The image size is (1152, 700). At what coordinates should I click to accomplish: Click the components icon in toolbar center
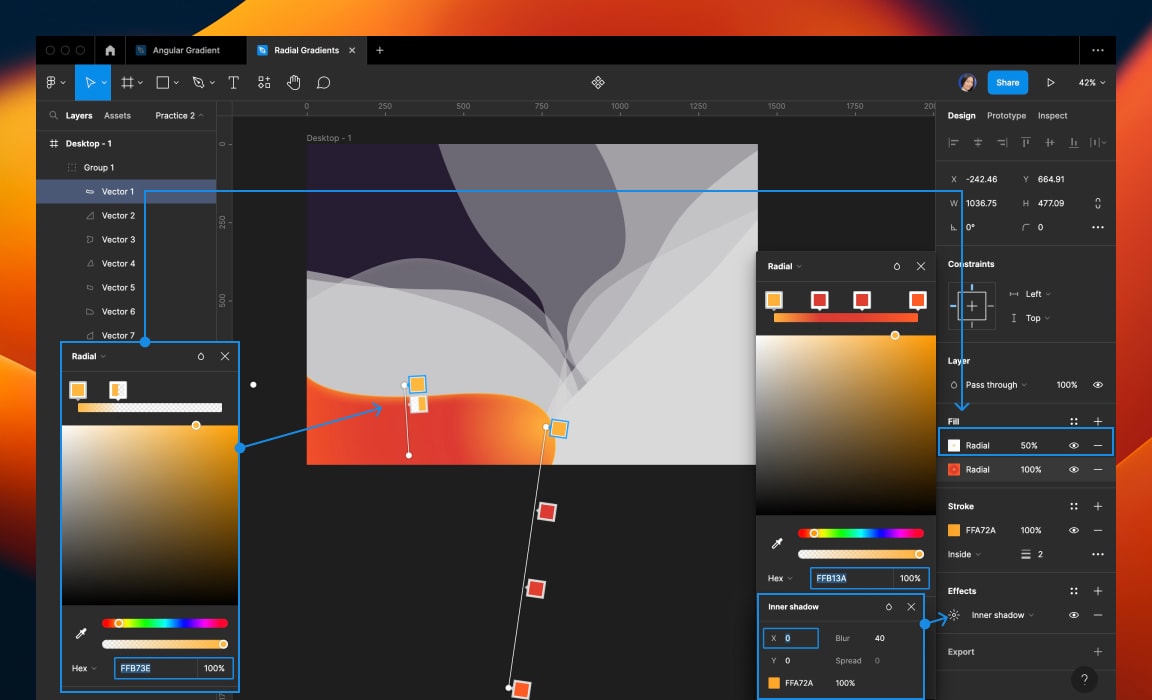tap(598, 82)
